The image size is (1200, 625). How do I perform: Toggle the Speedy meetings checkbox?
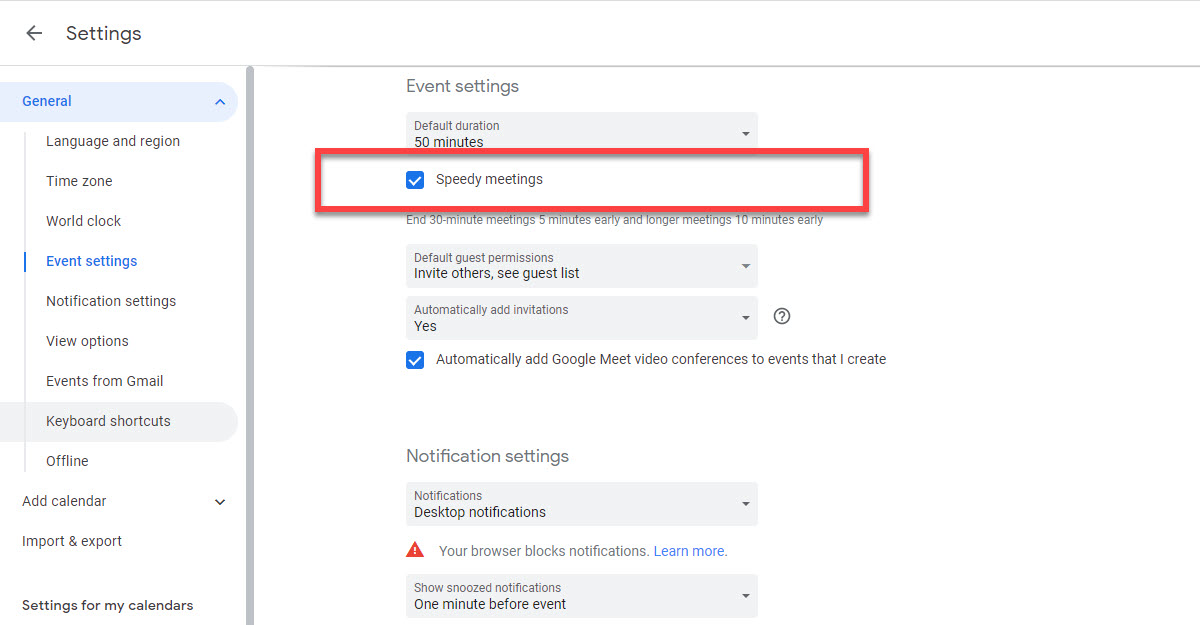pyautogui.click(x=415, y=180)
